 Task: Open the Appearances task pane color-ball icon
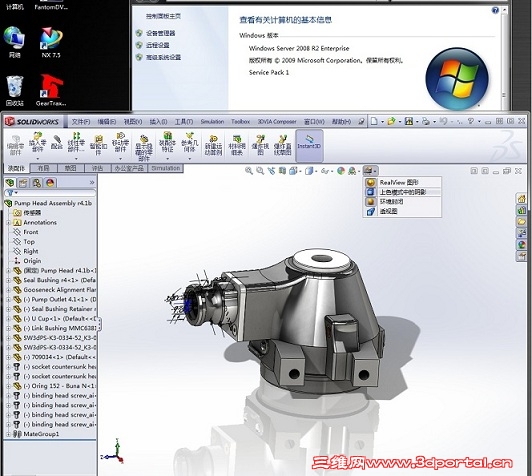coord(521,244)
